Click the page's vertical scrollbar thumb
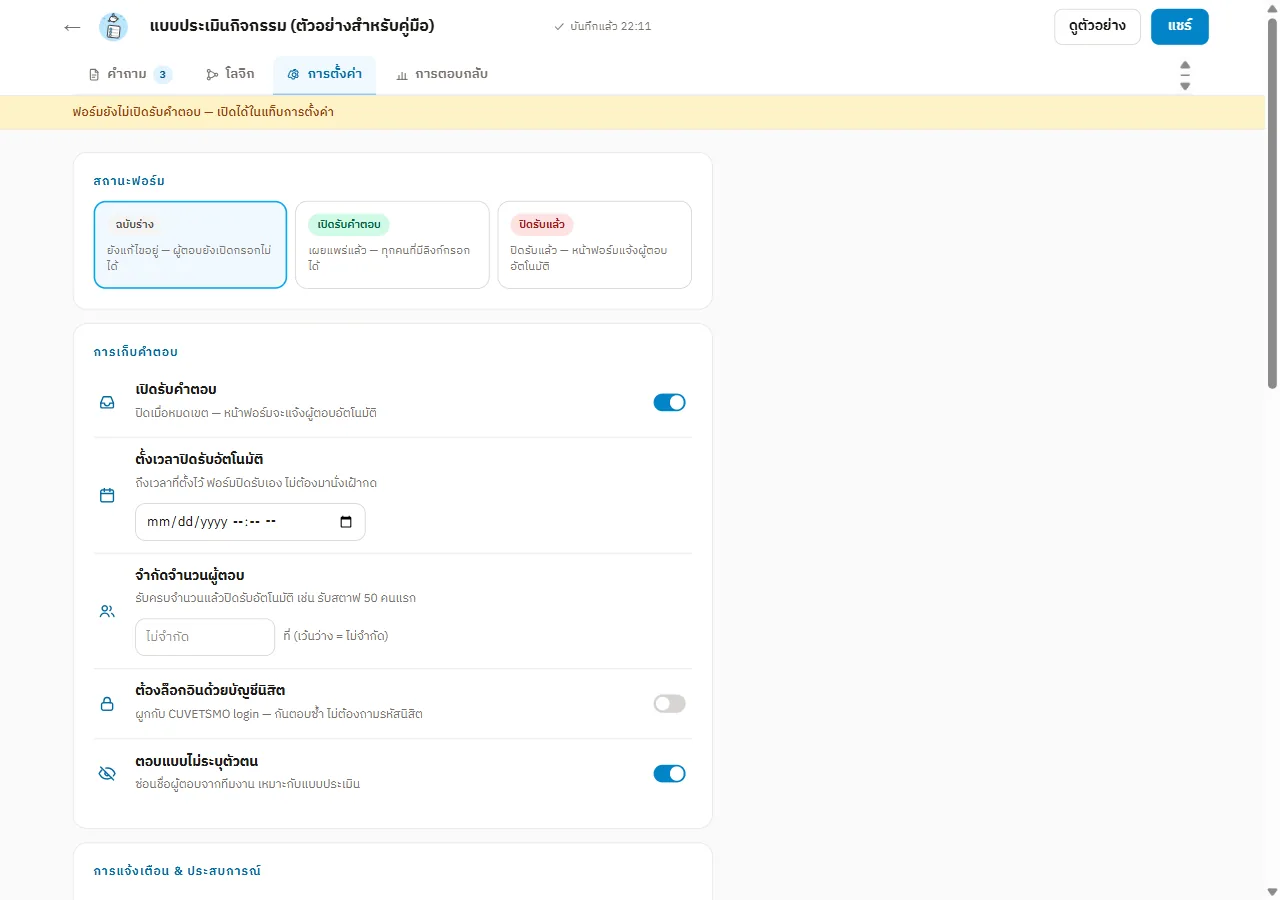The height and width of the screenshot is (900, 1280). coord(1272,203)
